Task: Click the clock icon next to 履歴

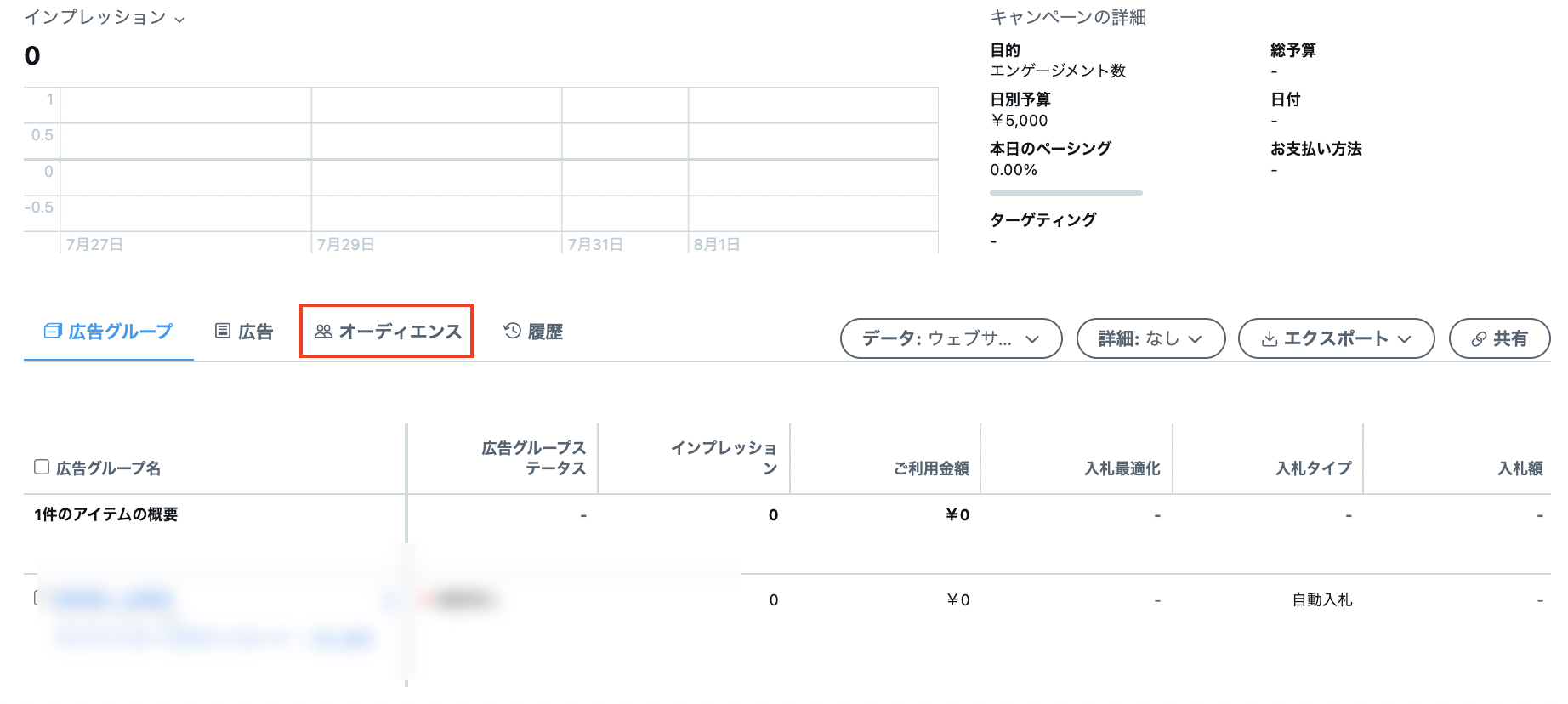Action: 512,331
